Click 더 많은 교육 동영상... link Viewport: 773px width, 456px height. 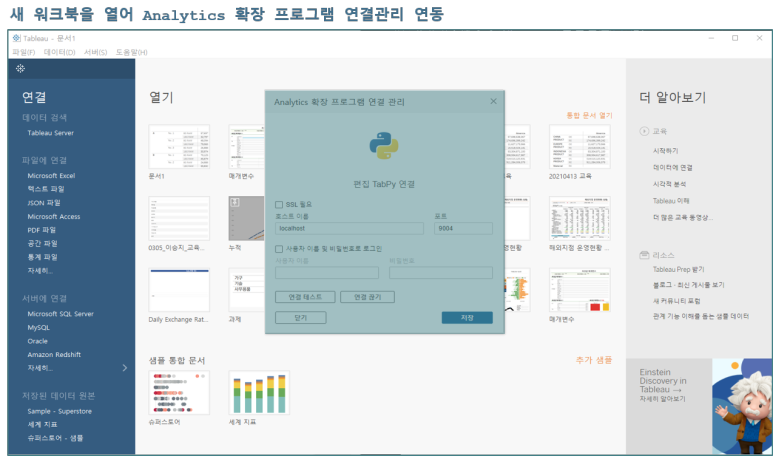683,217
